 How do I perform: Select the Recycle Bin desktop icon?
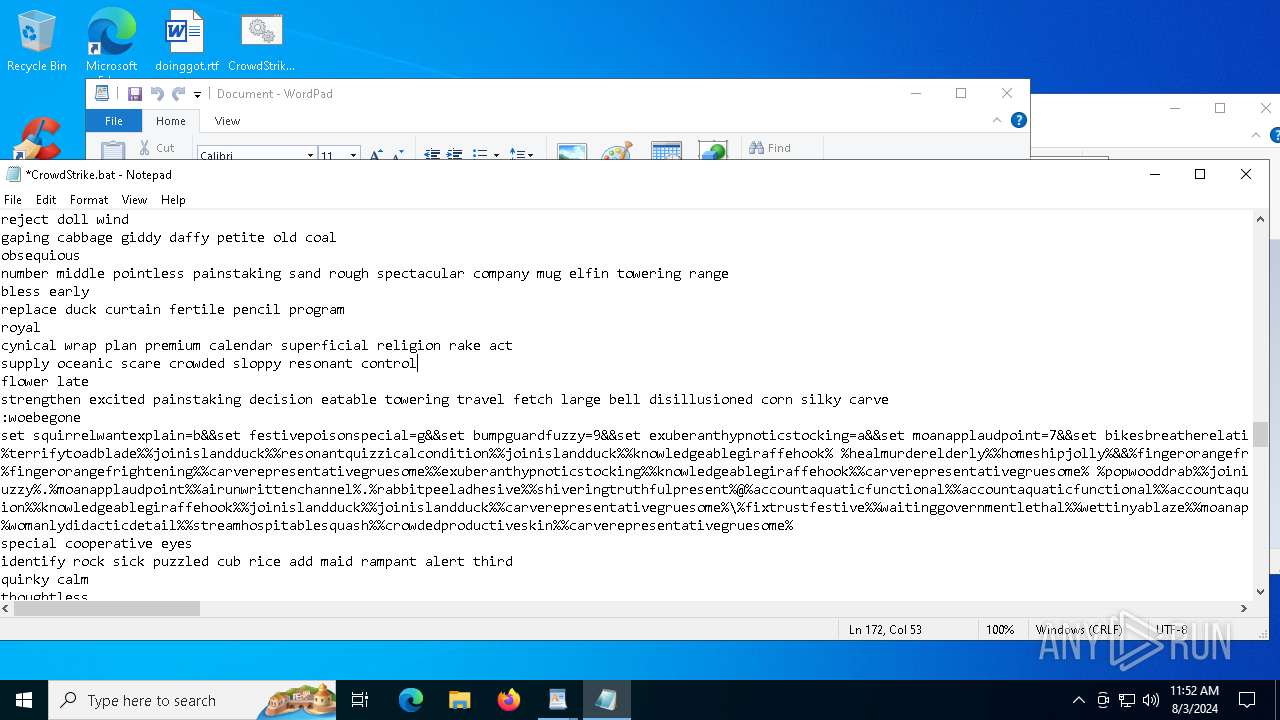point(37,42)
